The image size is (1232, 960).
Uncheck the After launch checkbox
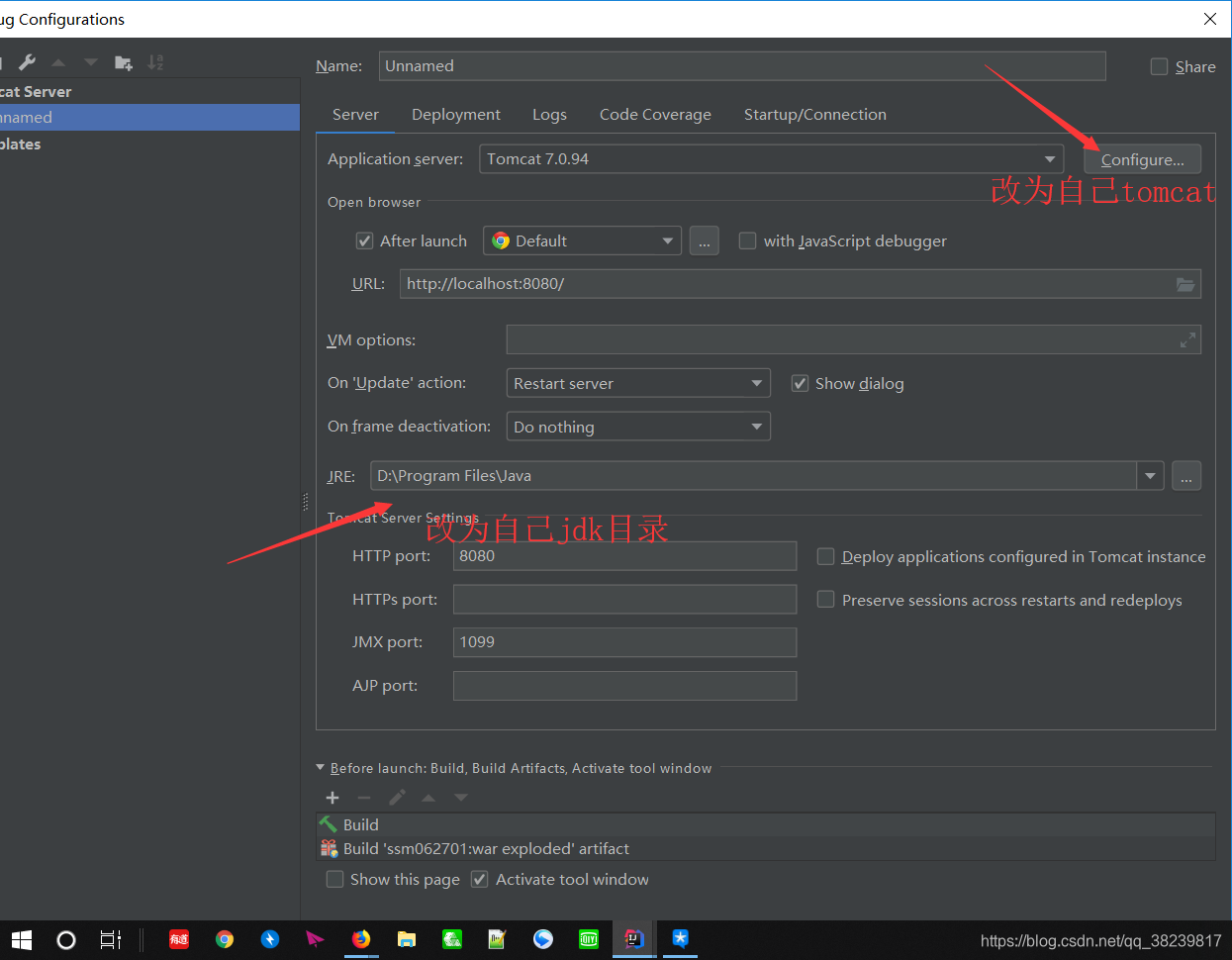(364, 240)
